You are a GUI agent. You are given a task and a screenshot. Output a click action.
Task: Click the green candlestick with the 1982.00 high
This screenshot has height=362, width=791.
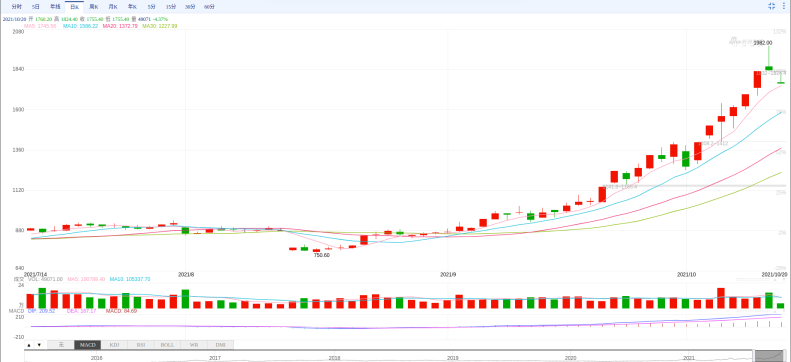769,68
